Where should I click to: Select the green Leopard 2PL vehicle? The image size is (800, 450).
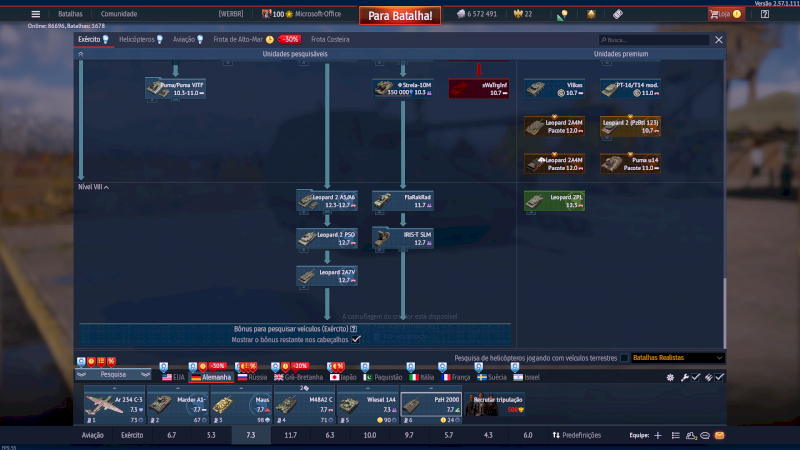pos(555,201)
